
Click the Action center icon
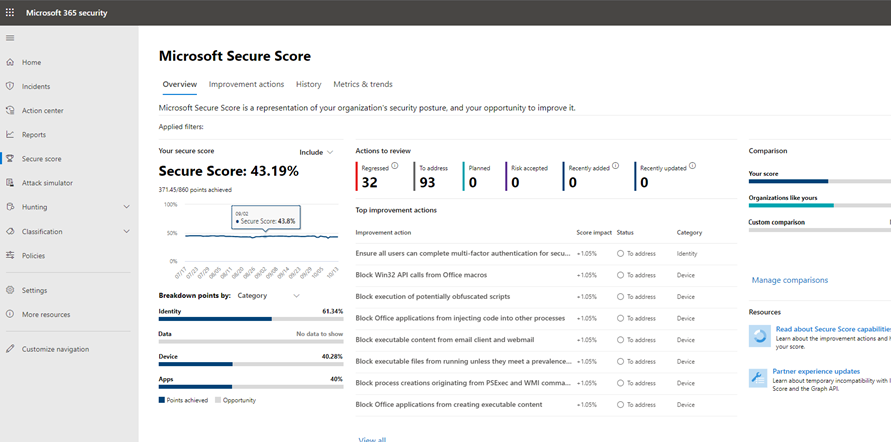point(10,111)
